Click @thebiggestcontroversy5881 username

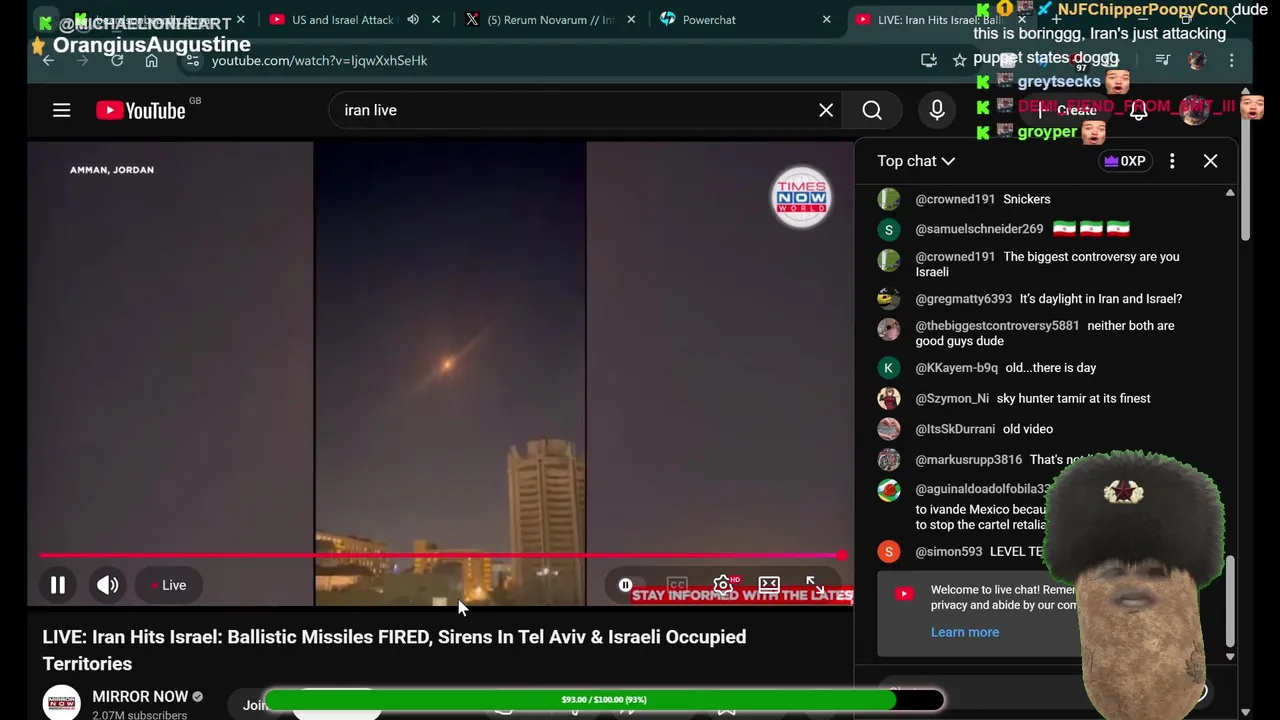click(x=997, y=326)
